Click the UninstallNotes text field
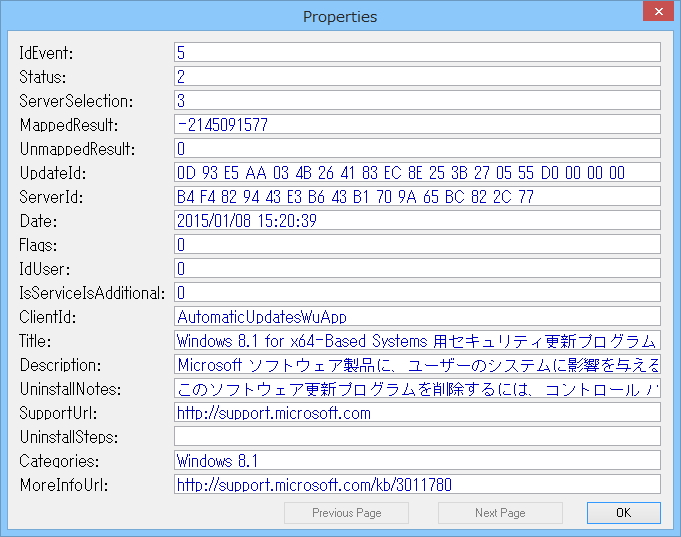The image size is (681, 537). click(x=417, y=389)
